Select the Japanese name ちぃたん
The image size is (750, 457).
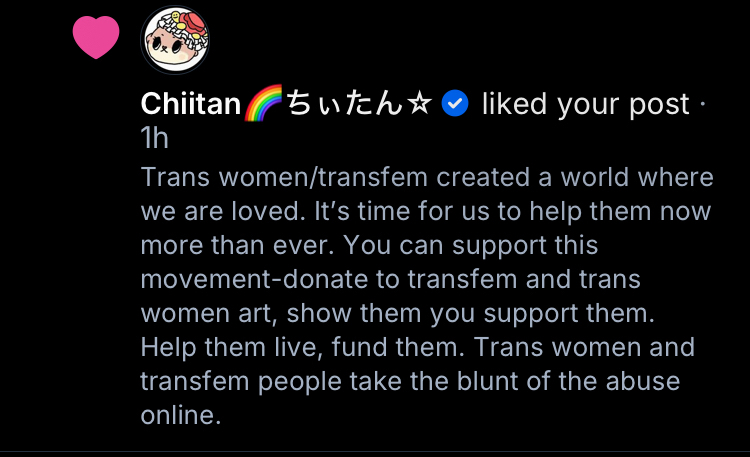coord(344,103)
